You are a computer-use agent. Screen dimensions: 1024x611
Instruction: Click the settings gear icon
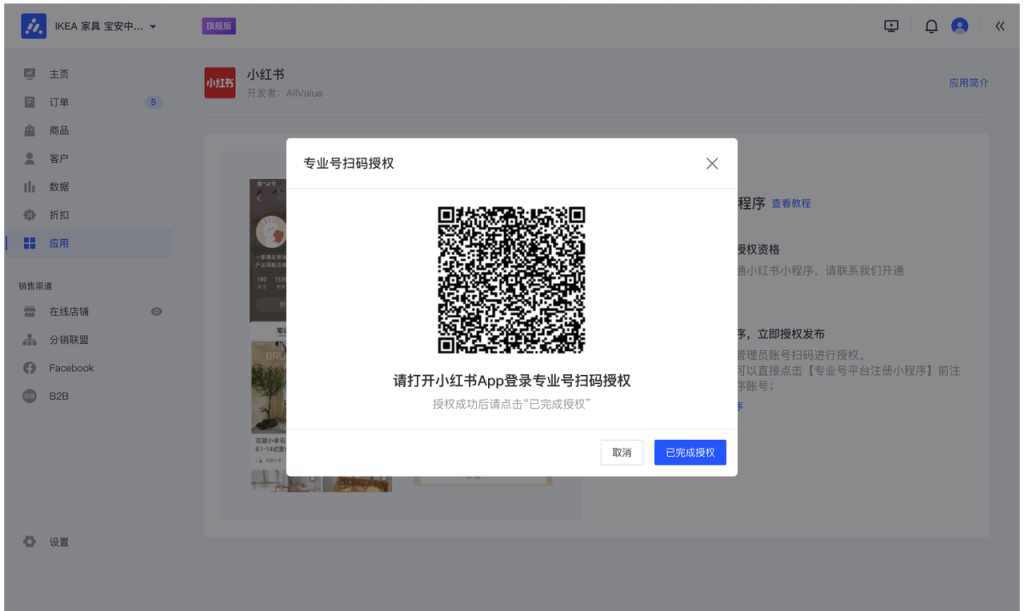29,542
